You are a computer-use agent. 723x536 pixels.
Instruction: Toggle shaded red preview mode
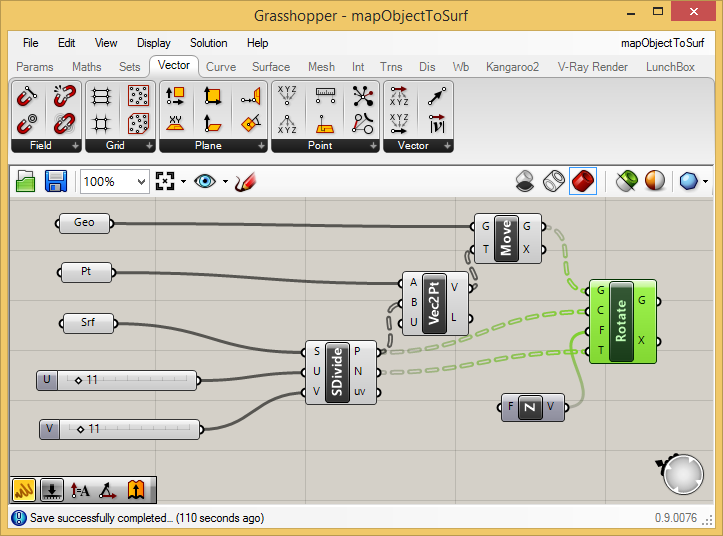pyautogui.click(x=583, y=181)
